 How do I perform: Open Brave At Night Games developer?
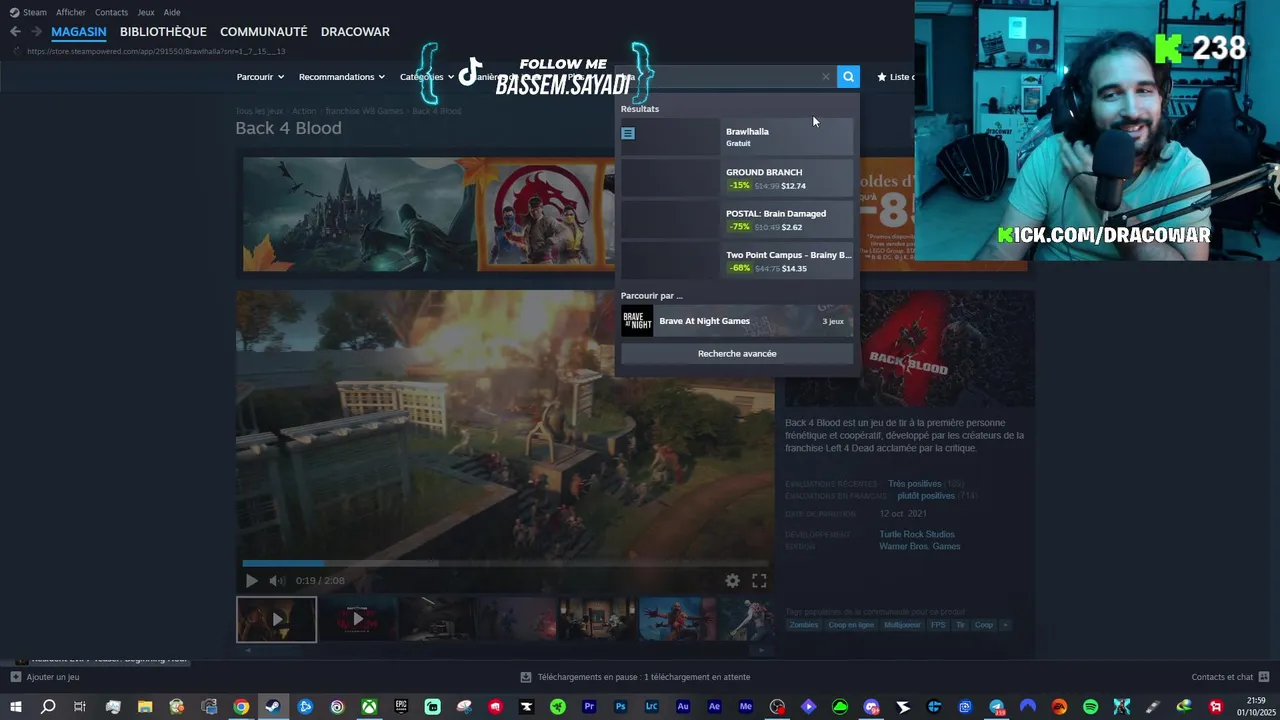737,321
